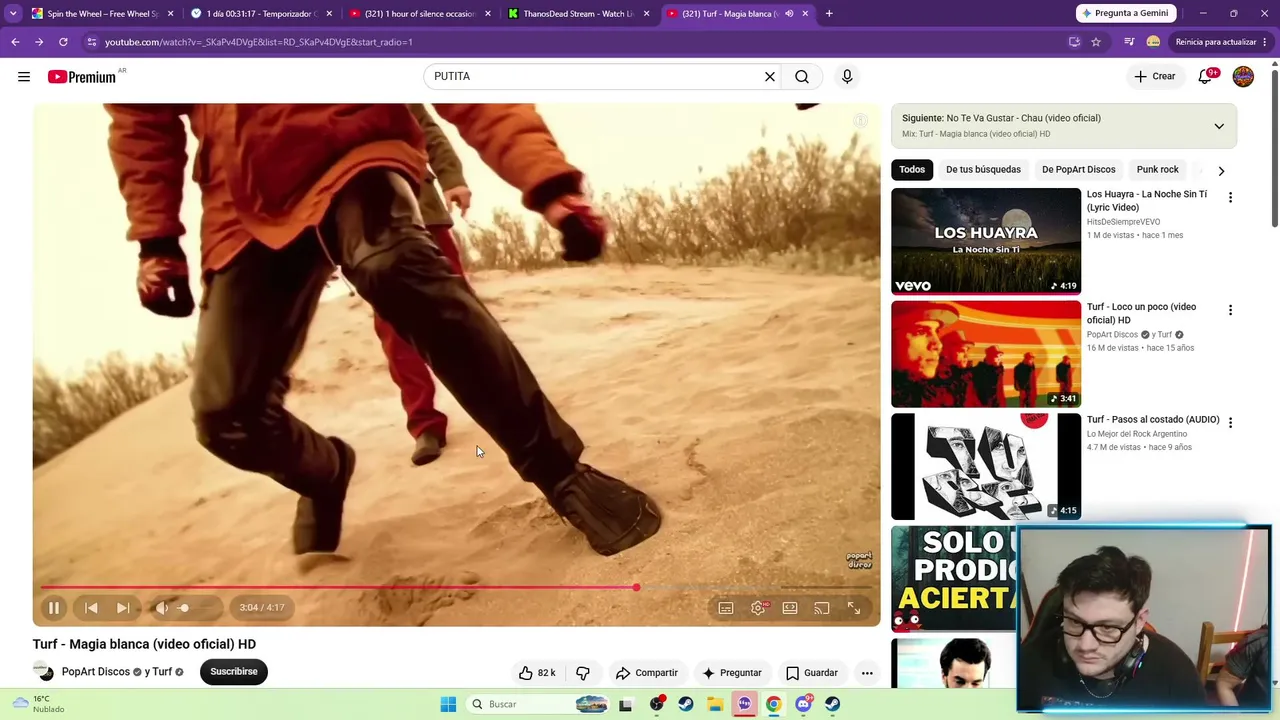The image size is (1280, 720).
Task: Go to the YouTube Premium home logo
Action: (82, 77)
